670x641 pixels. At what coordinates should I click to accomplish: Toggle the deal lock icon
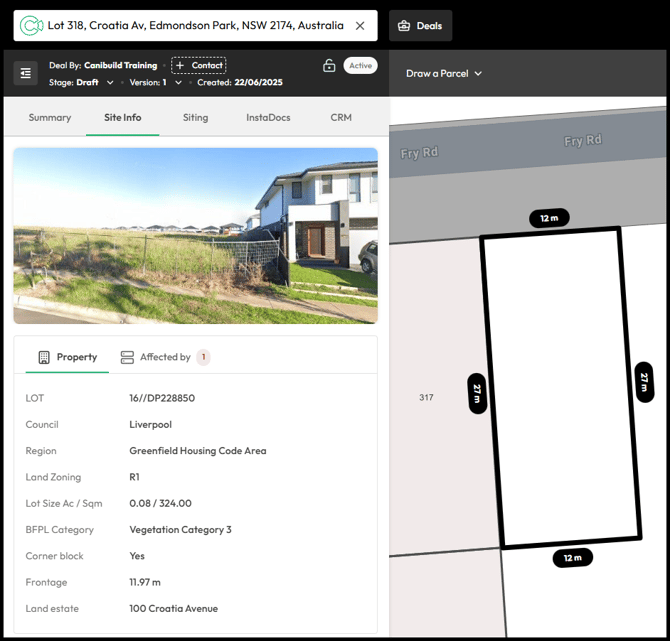[329, 66]
